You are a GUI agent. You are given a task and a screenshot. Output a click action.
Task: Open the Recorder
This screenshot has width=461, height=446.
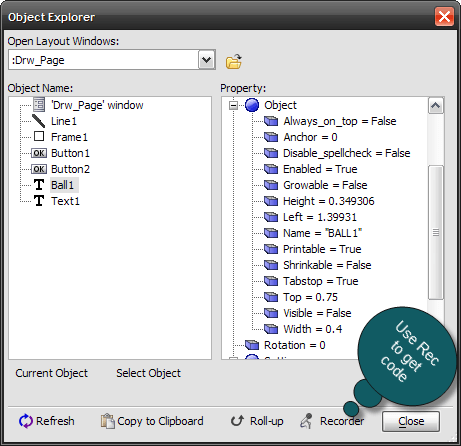332,421
